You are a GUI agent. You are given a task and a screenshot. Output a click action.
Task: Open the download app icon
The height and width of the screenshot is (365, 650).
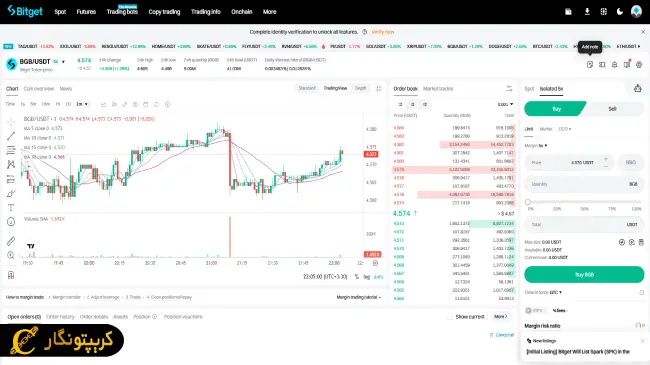point(587,12)
